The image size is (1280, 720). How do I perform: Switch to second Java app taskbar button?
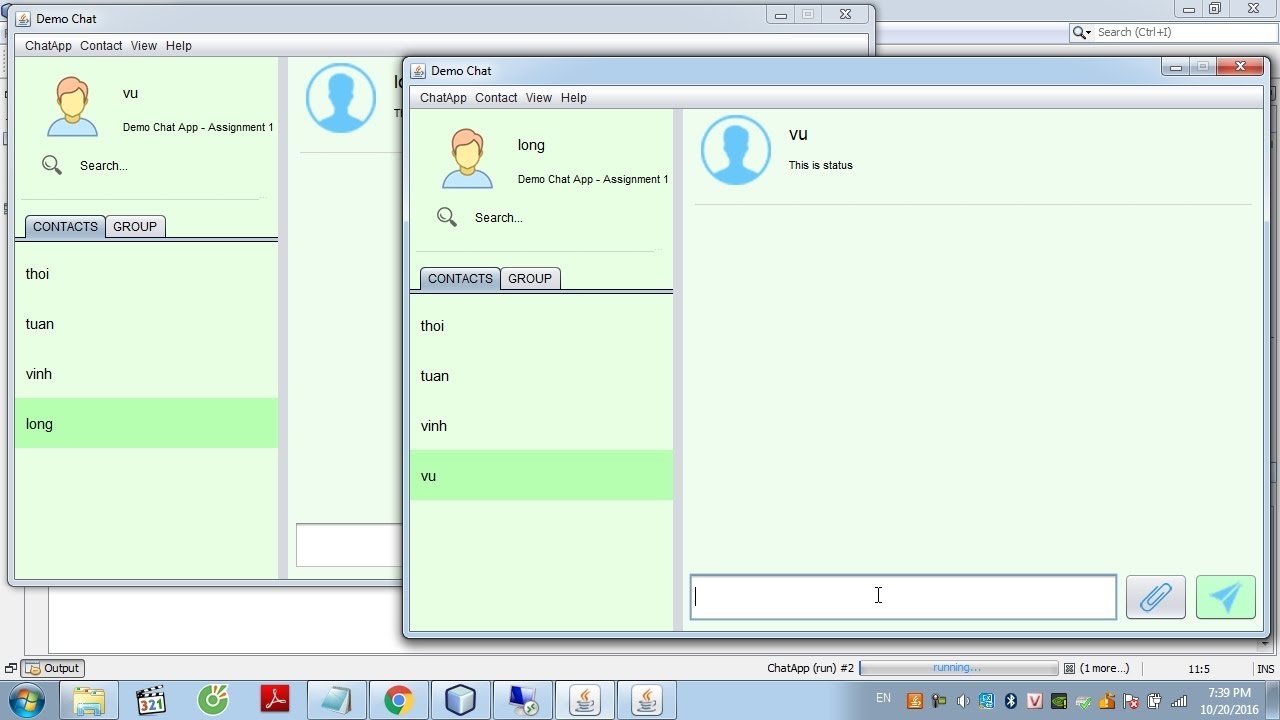647,699
